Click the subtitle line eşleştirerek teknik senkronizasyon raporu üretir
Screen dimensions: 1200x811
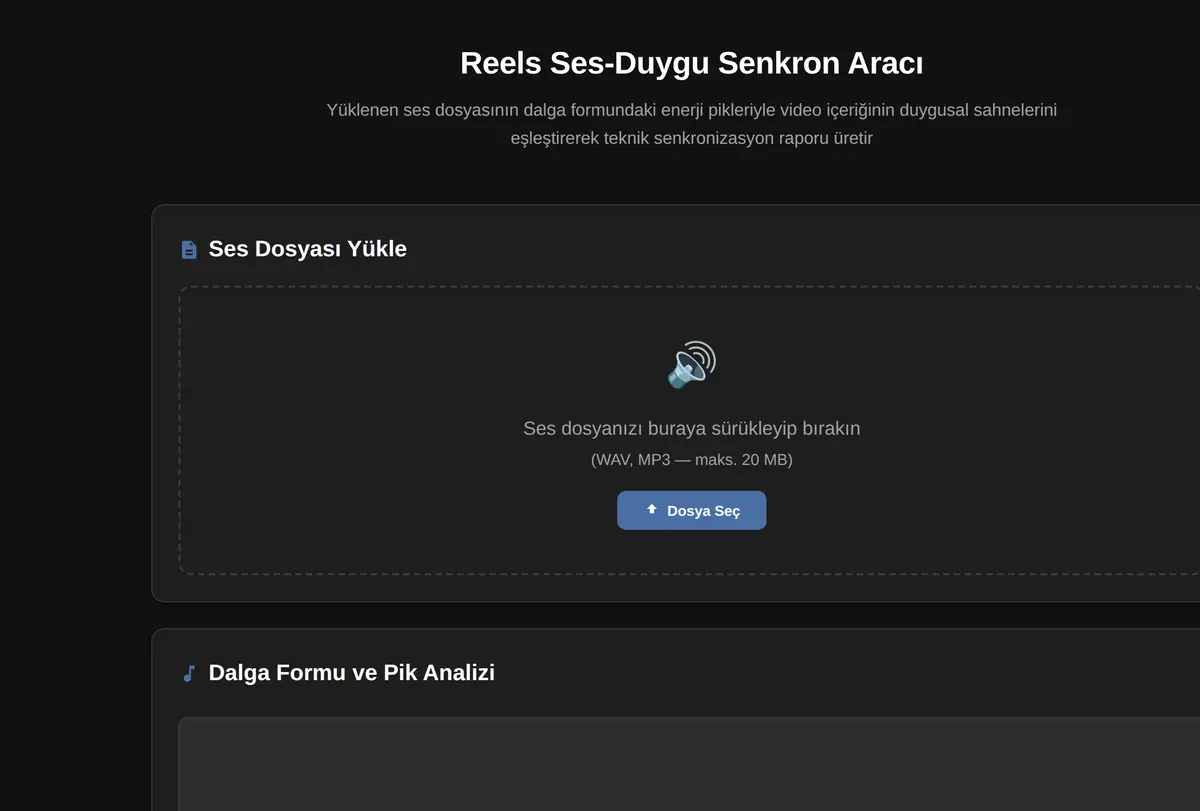pos(691,138)
